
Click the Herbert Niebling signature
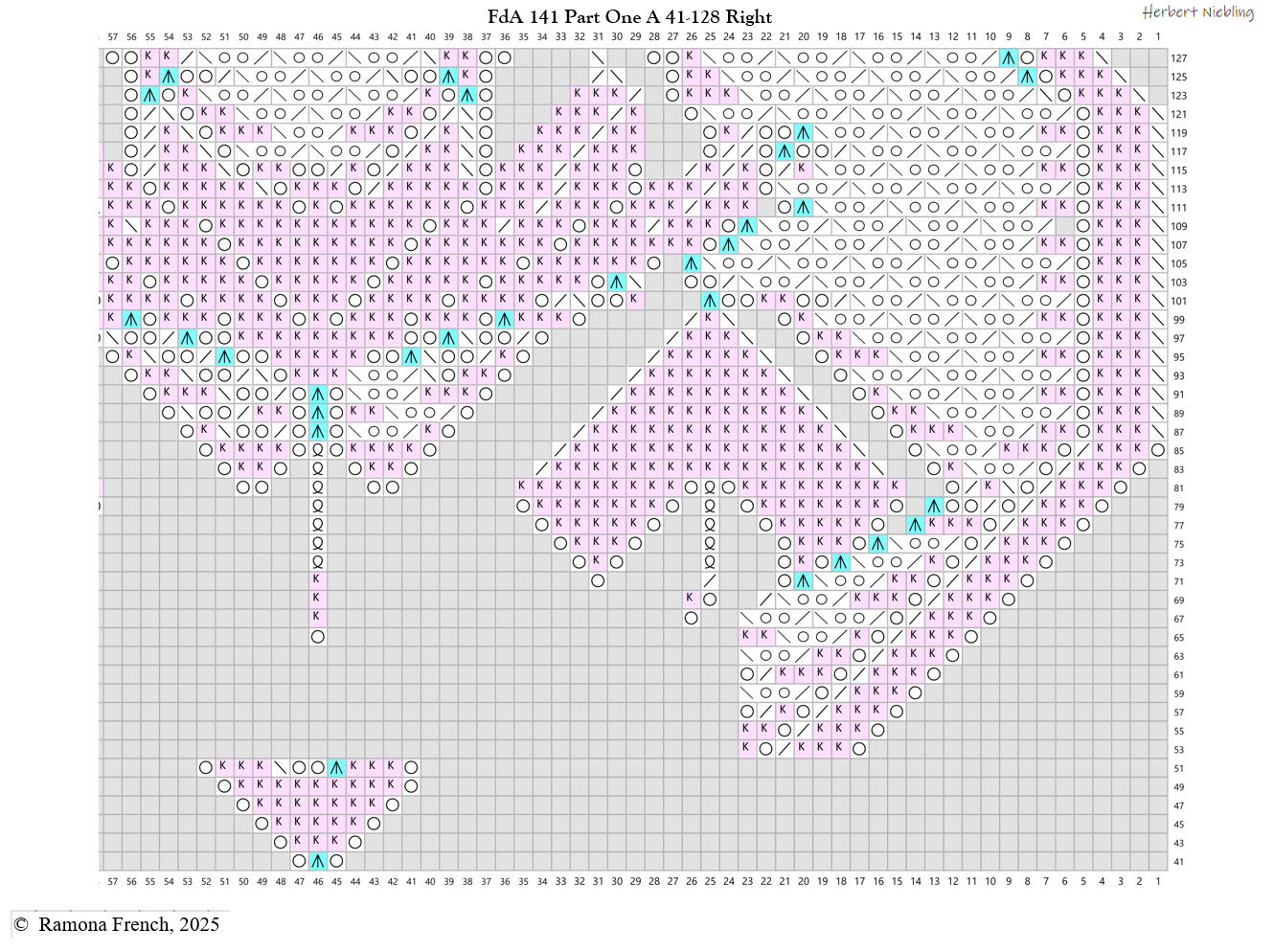click(1197, 12)
